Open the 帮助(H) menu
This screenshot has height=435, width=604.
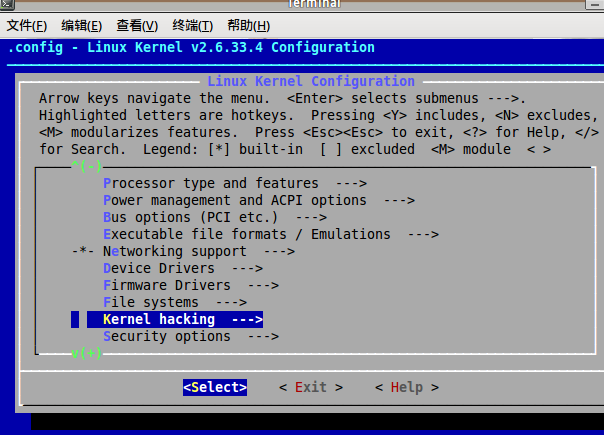pos(248,26)
